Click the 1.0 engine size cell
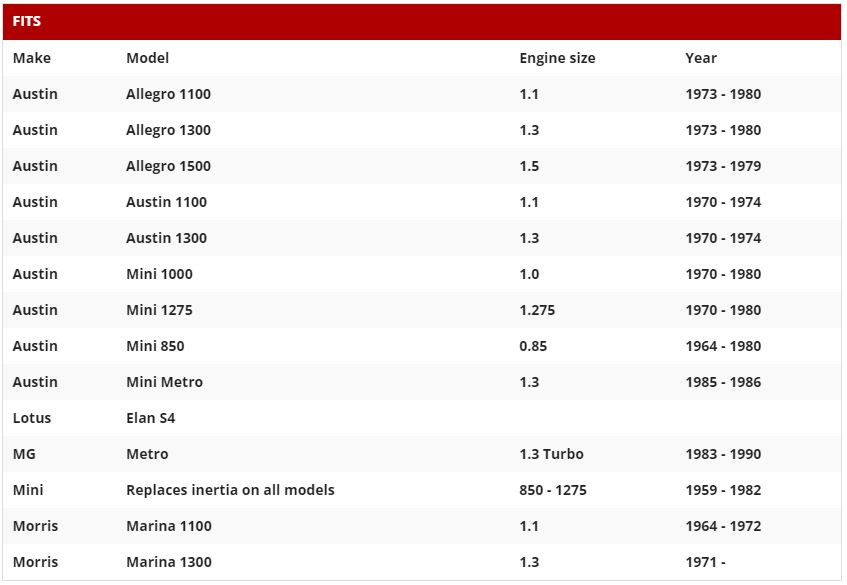 point(529,274)
